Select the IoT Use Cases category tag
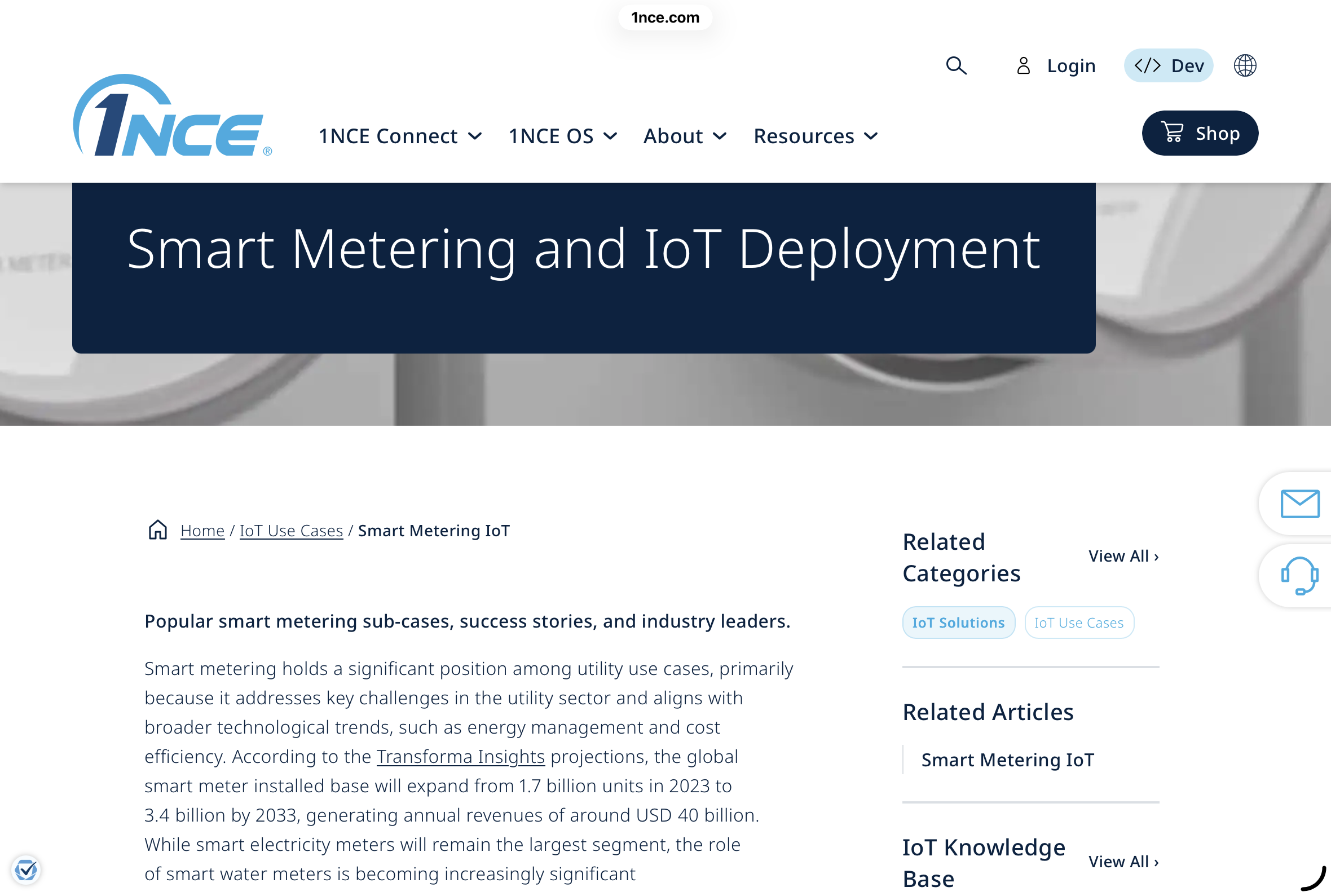 [x=1078, y=623]
